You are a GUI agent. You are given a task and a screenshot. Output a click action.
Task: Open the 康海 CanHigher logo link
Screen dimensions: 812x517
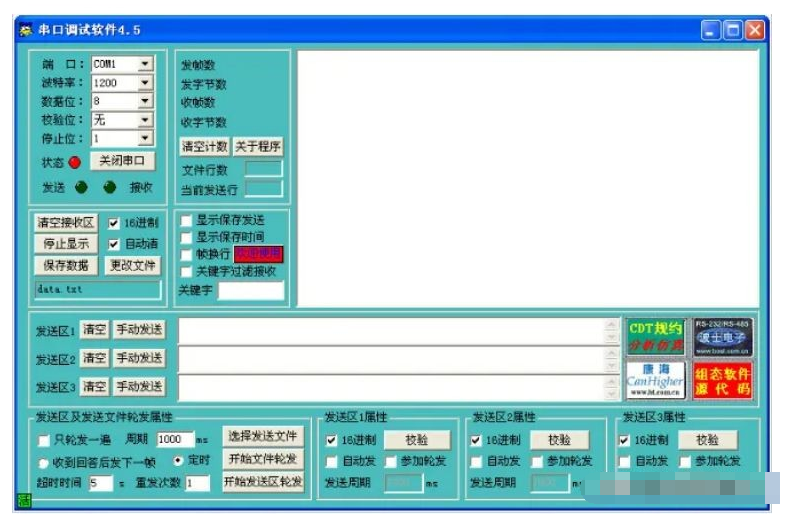(x=656, y=380)
